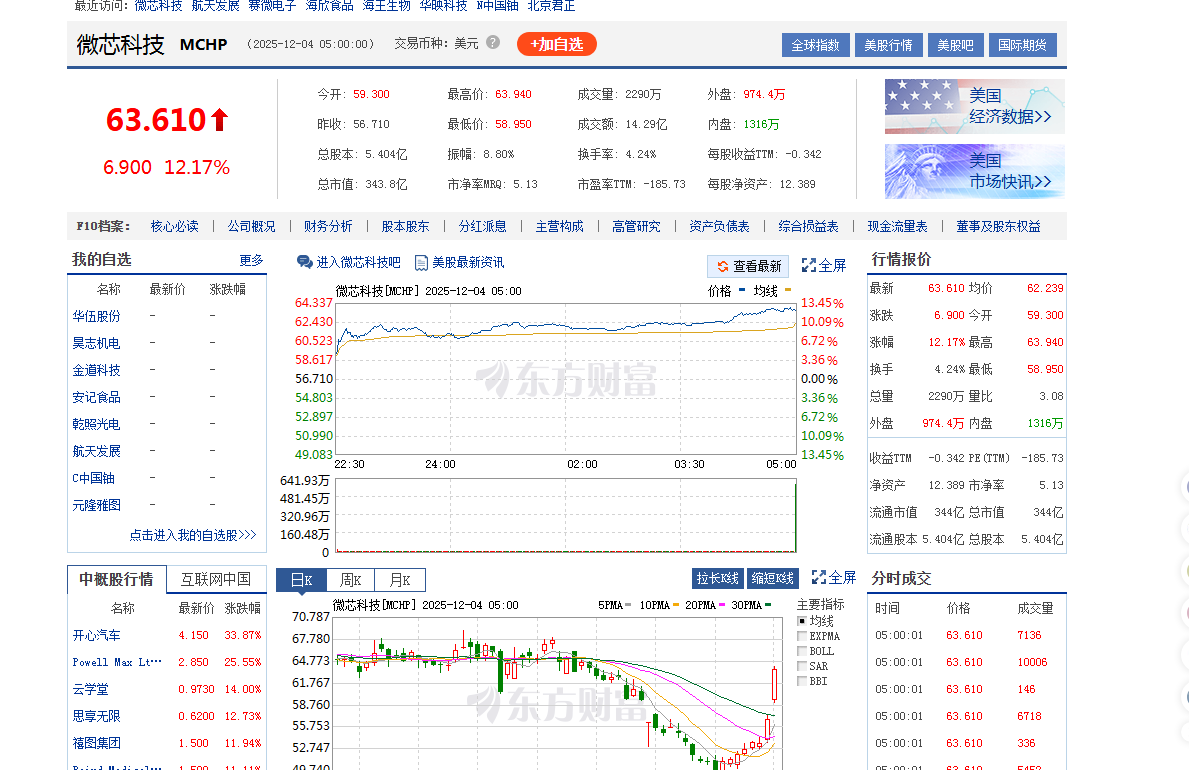The image size is (1189, 770).
Task: Open 综合损益表 in F10 menu
Action: [808, 226]
